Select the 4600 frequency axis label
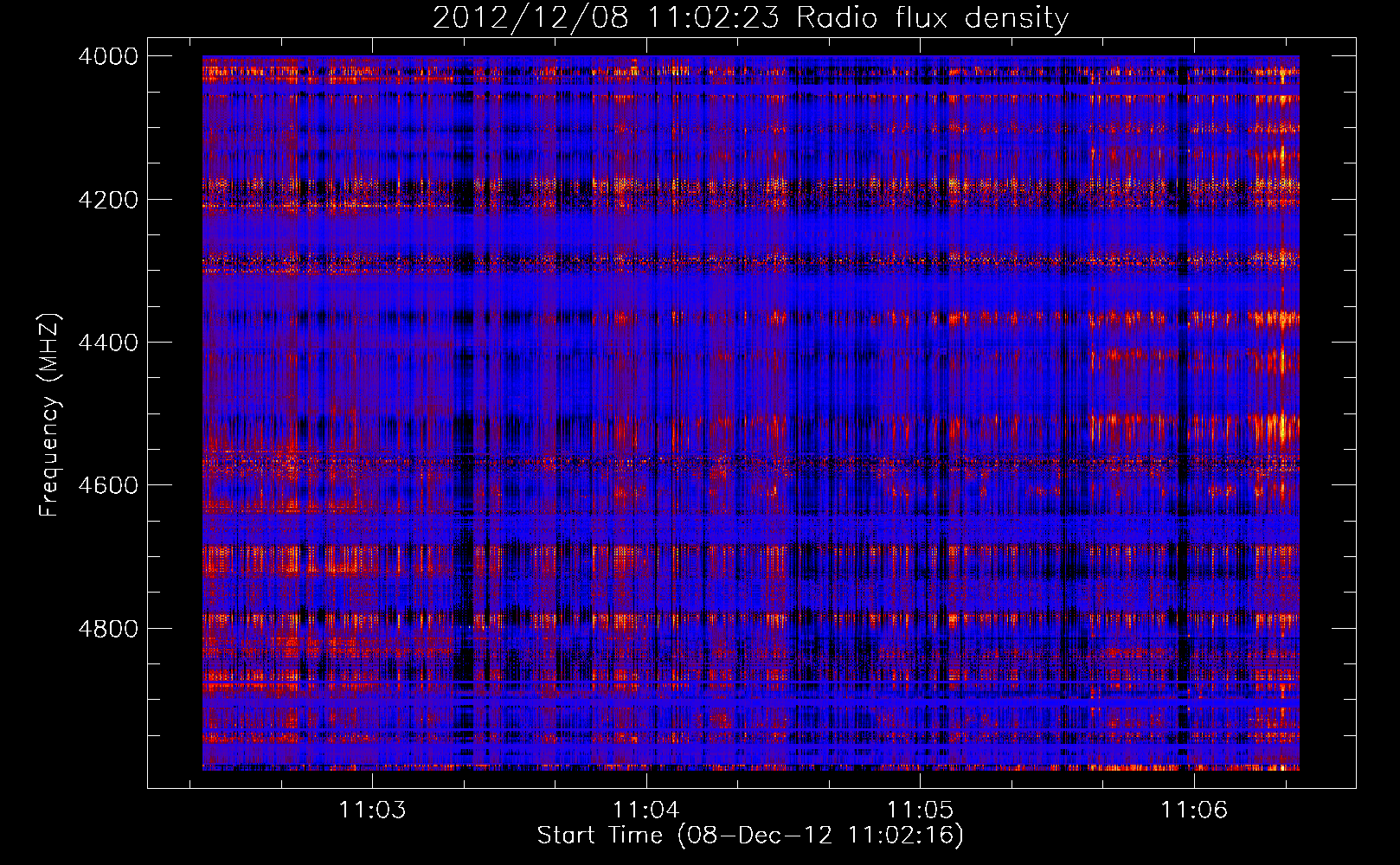Image resolution: width=1400 pixels, height=865 pixels. (108, 485)
